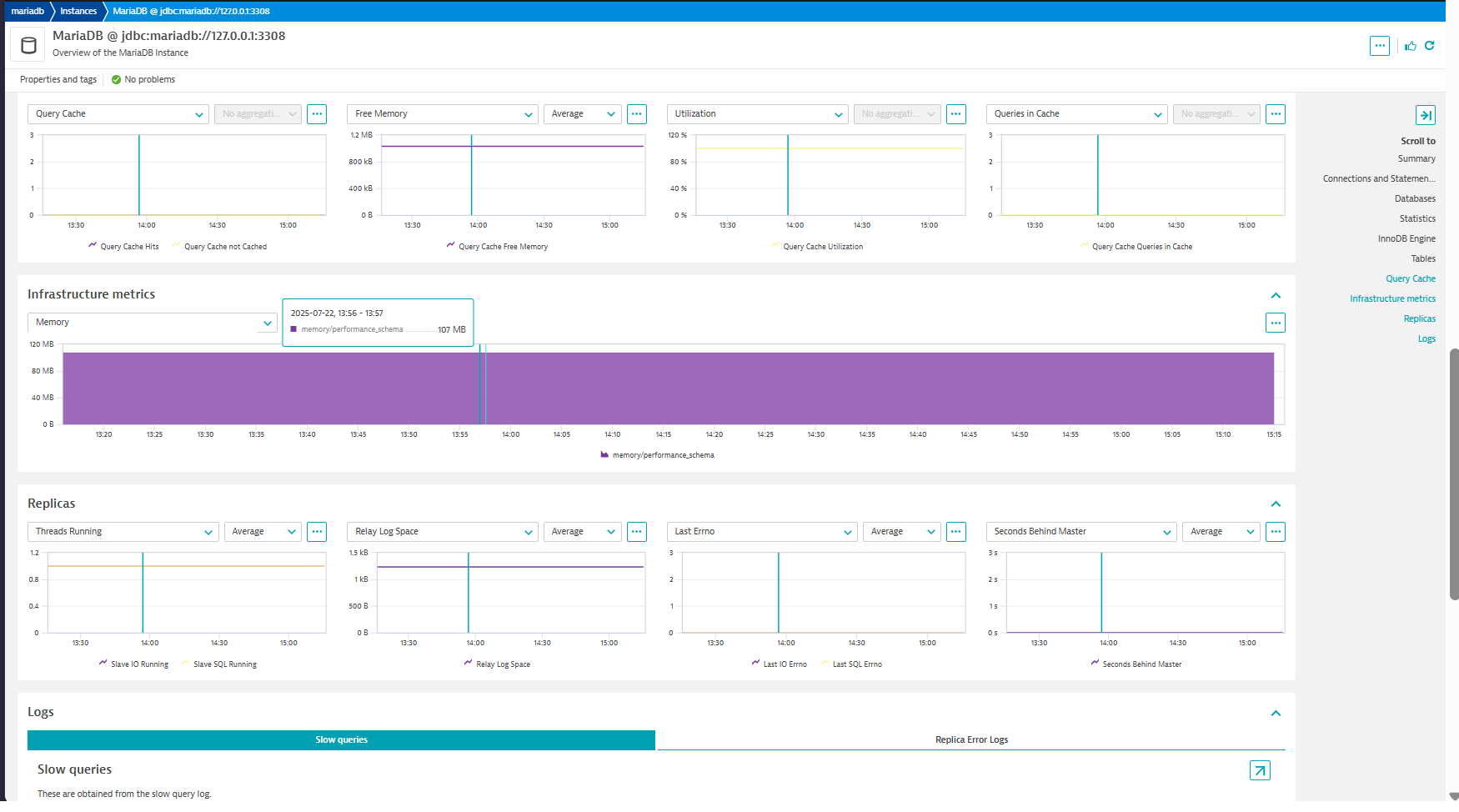Open ellipsis menu for Query Cache chart

coord(317,114)
